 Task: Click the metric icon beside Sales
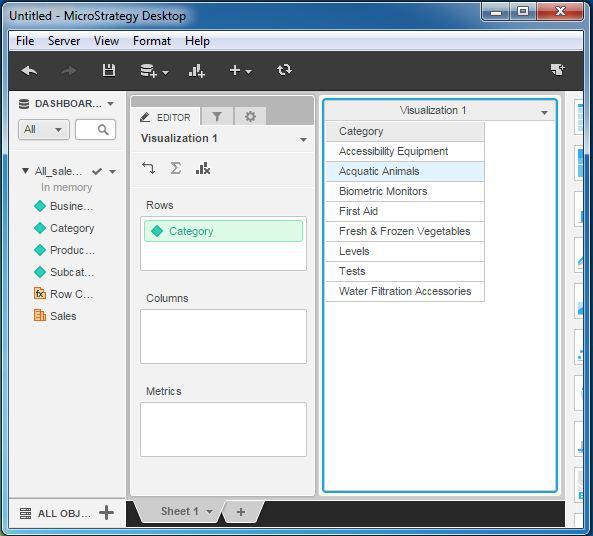point(40,315)
